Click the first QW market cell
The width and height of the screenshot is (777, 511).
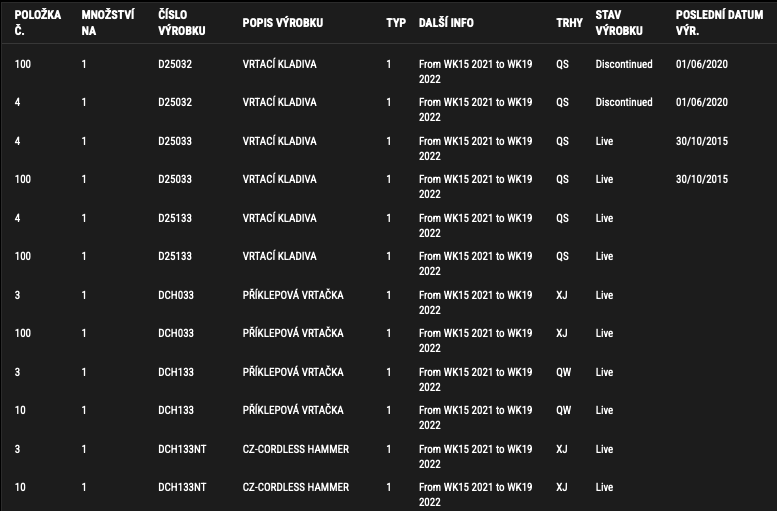click(563, 372)
